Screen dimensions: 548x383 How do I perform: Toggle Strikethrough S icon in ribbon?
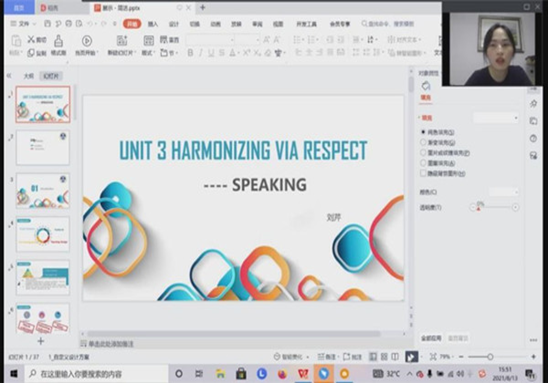[222, 53]
